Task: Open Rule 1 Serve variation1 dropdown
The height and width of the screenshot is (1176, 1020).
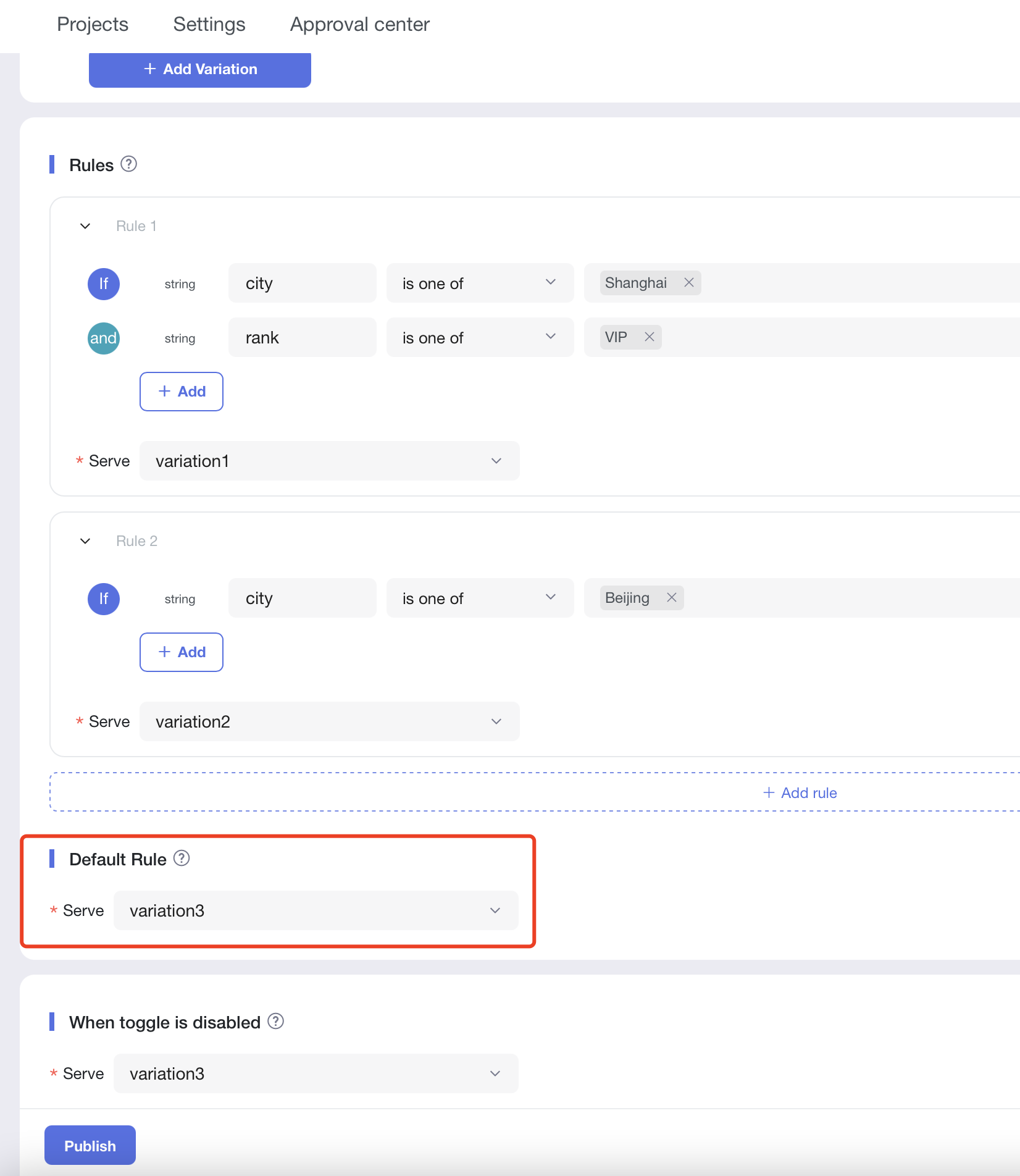Action: (x=329, y=461)
